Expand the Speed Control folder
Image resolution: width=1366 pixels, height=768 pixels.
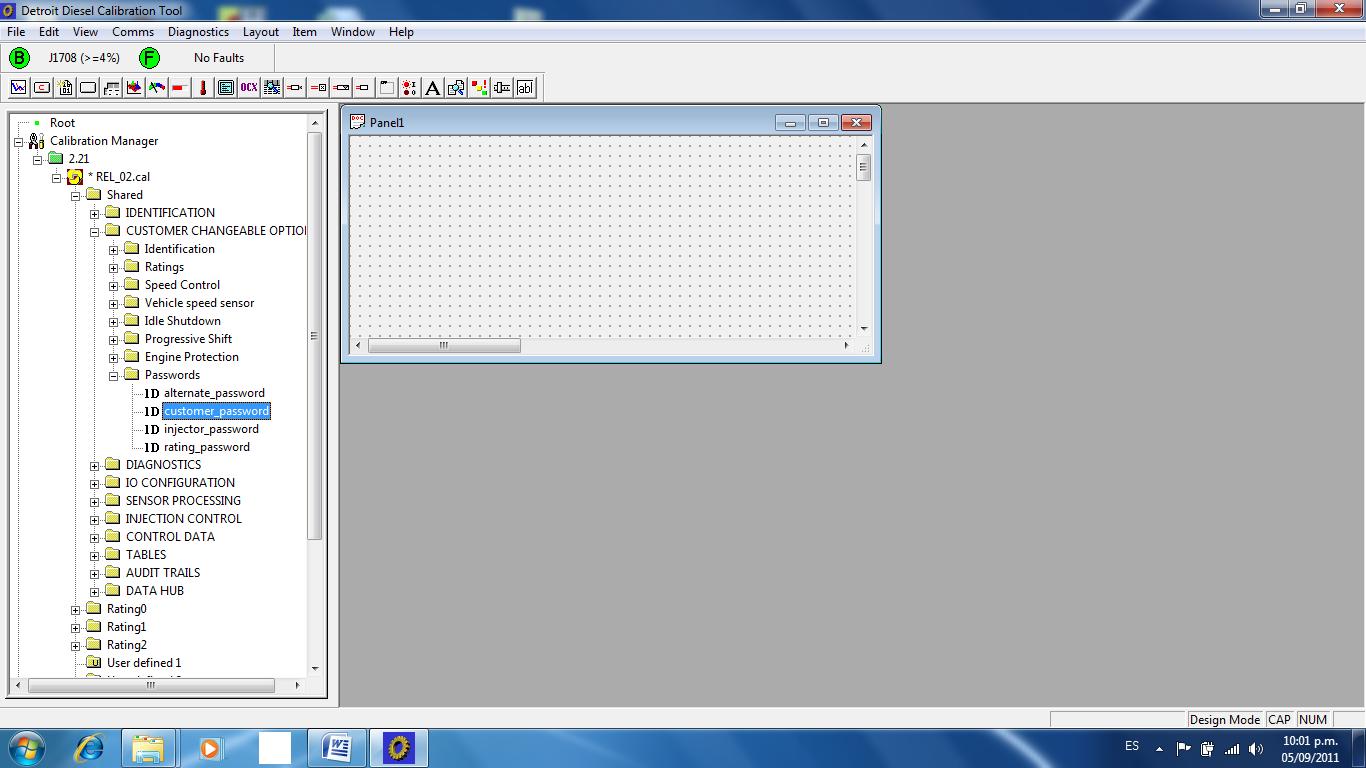click(113, 285)
